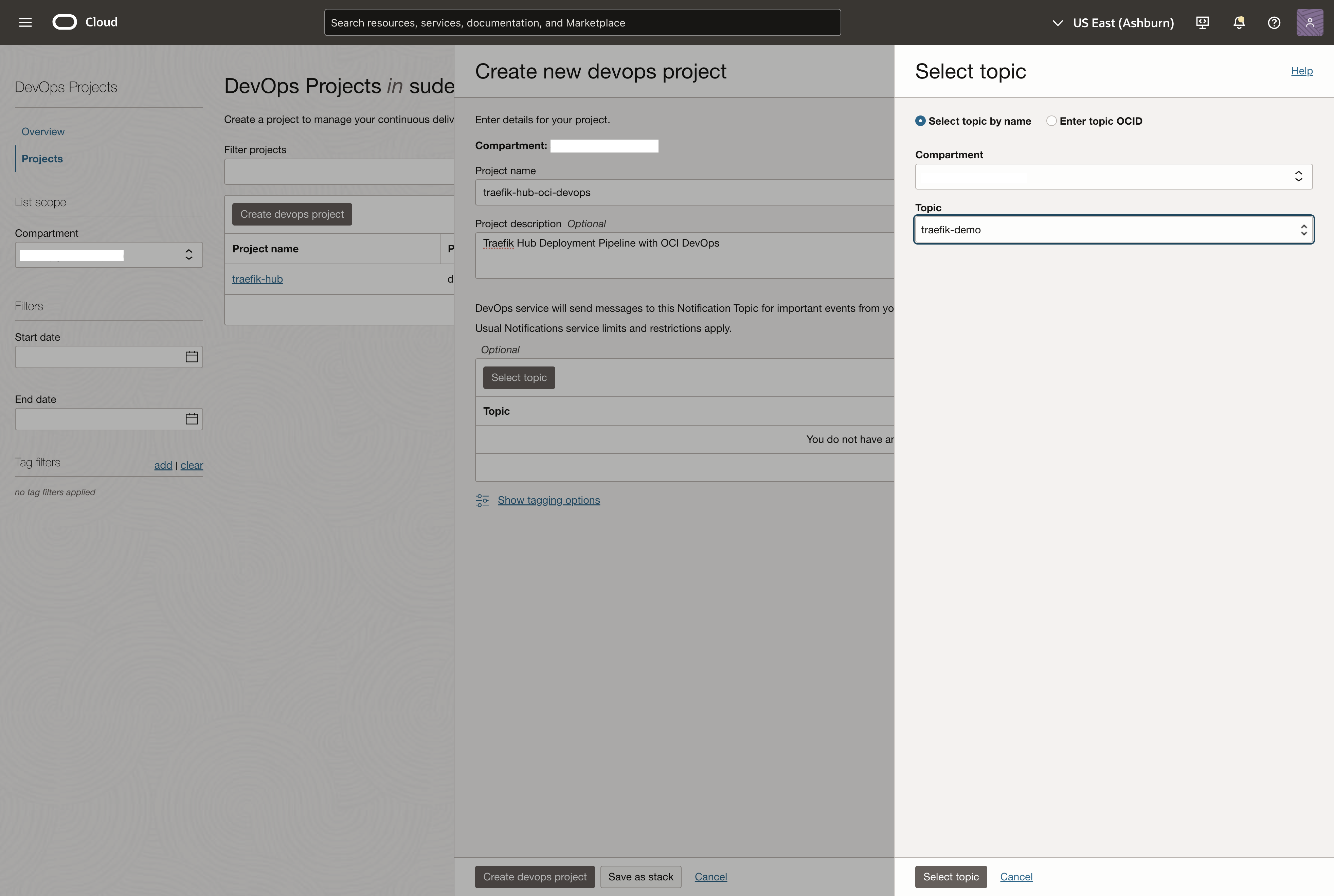Image resolution: width=1334 pixels, height=896 pixels.
Task: Open the hamburger navigation menu
Action: click(x=25, y=22)
